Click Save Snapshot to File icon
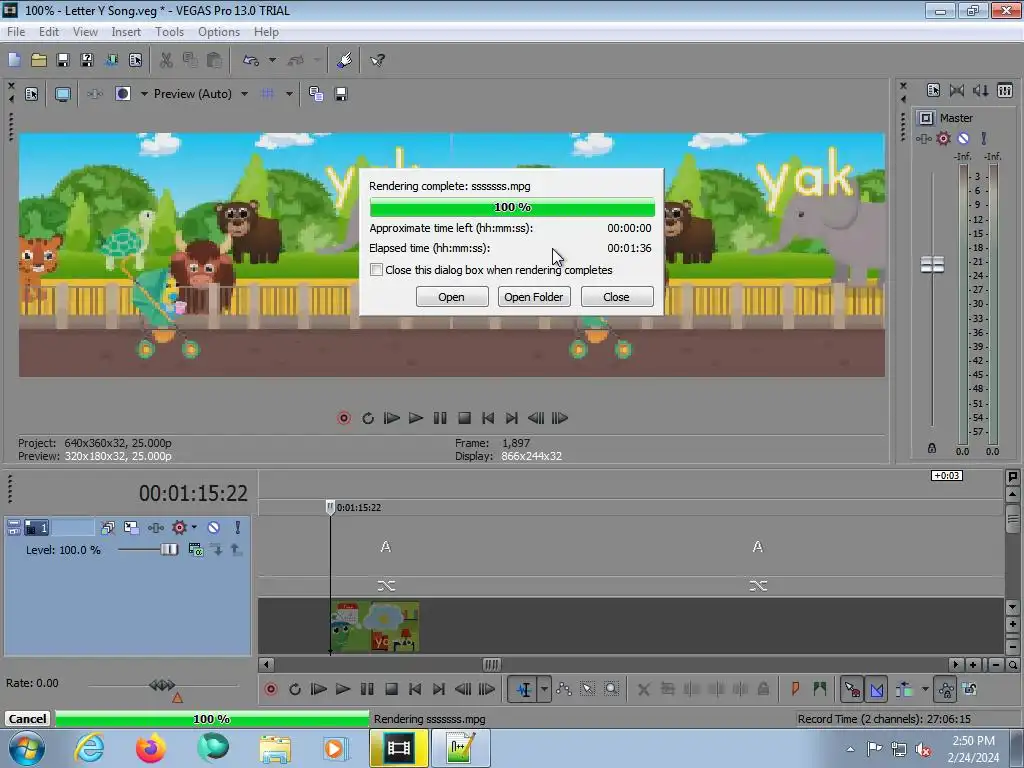1024x768 pixels. [341, 94]
